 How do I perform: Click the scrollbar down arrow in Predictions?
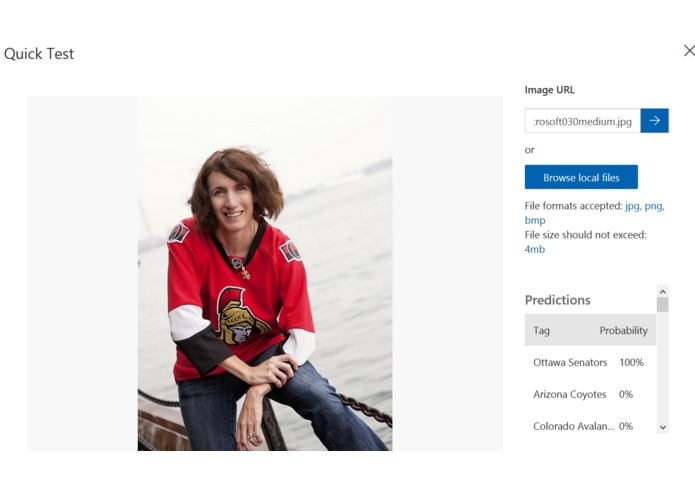pos(663,427)
